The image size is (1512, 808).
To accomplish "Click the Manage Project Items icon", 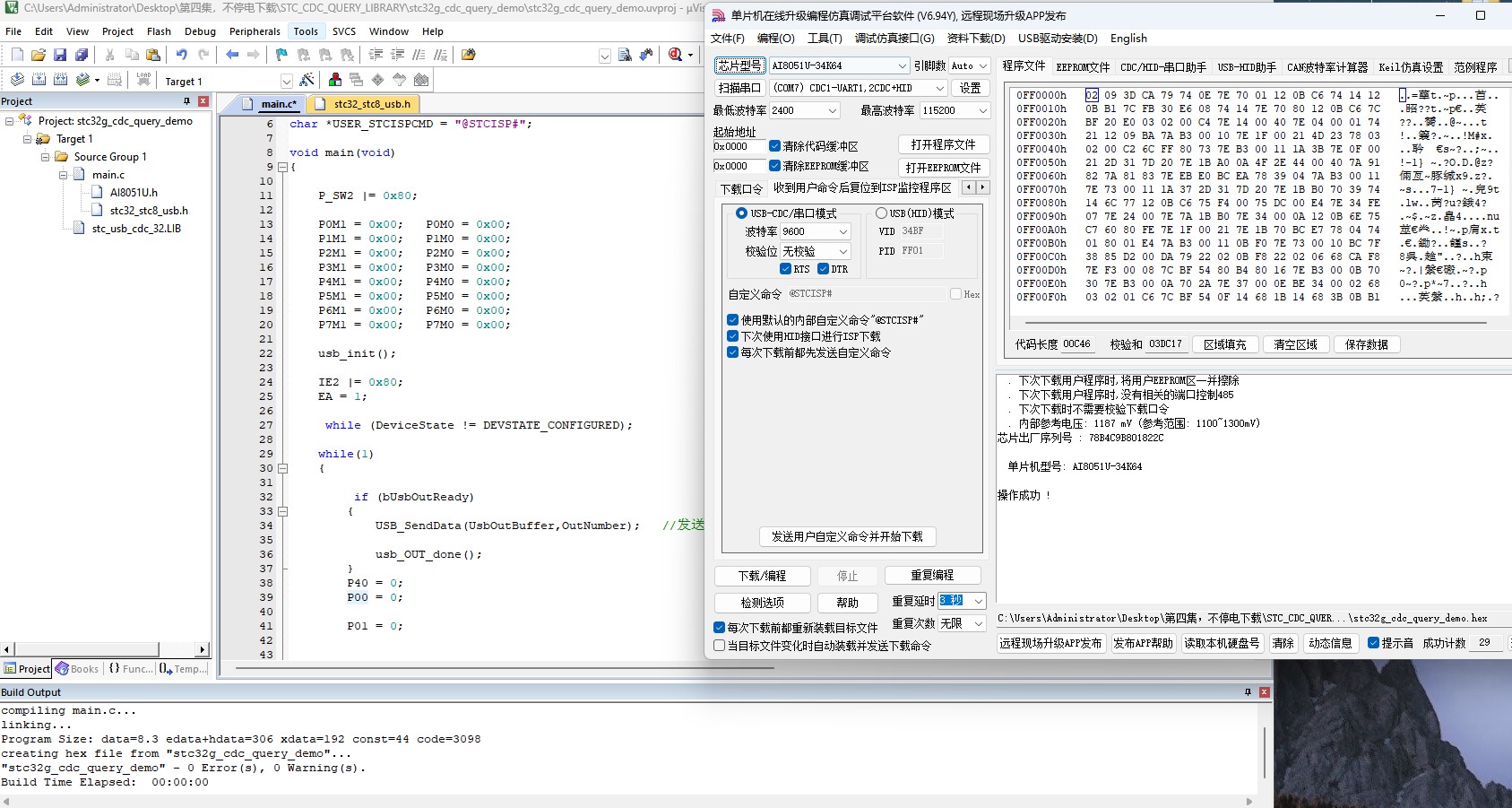I will pos(335,80).
